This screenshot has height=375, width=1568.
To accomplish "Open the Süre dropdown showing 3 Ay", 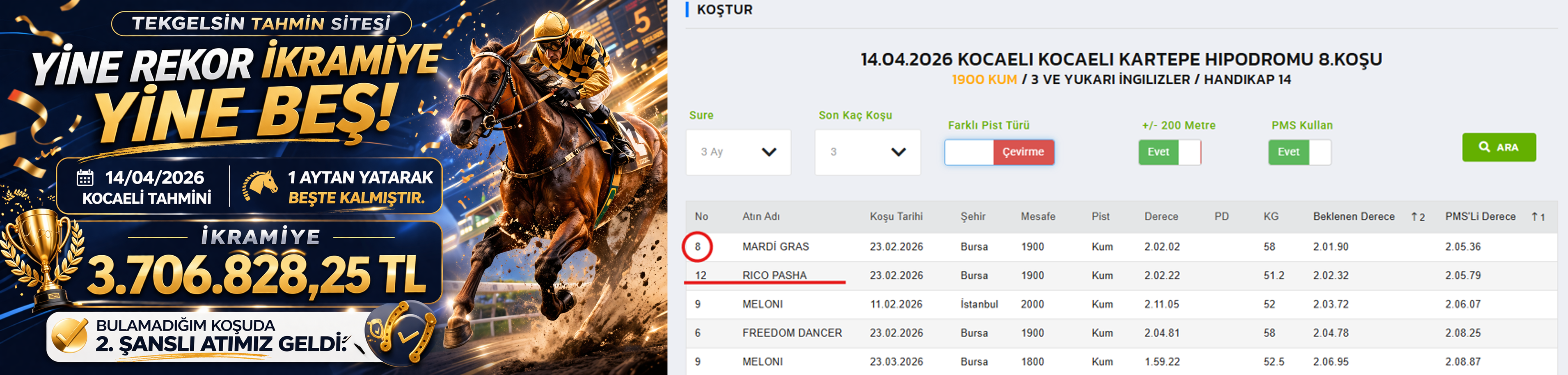I will coord(738,152).
